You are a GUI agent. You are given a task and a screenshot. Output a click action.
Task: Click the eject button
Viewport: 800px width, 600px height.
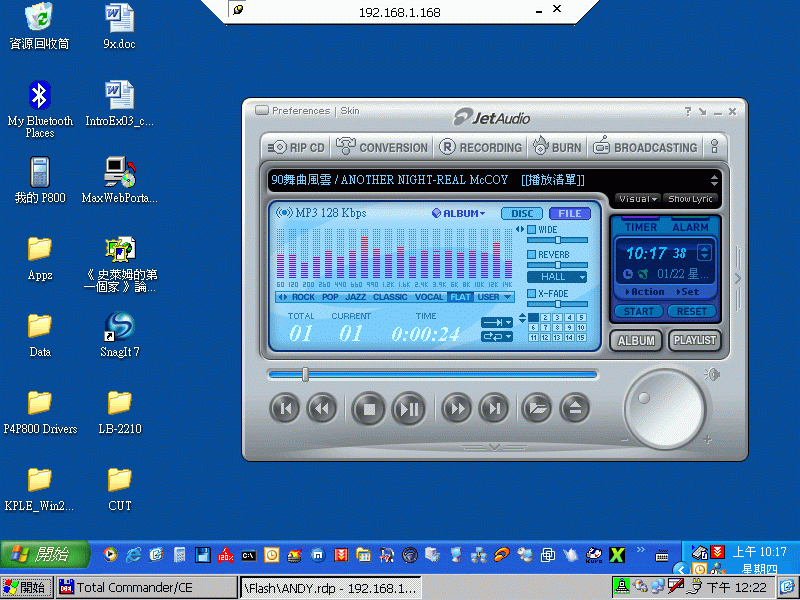(574, 408)
